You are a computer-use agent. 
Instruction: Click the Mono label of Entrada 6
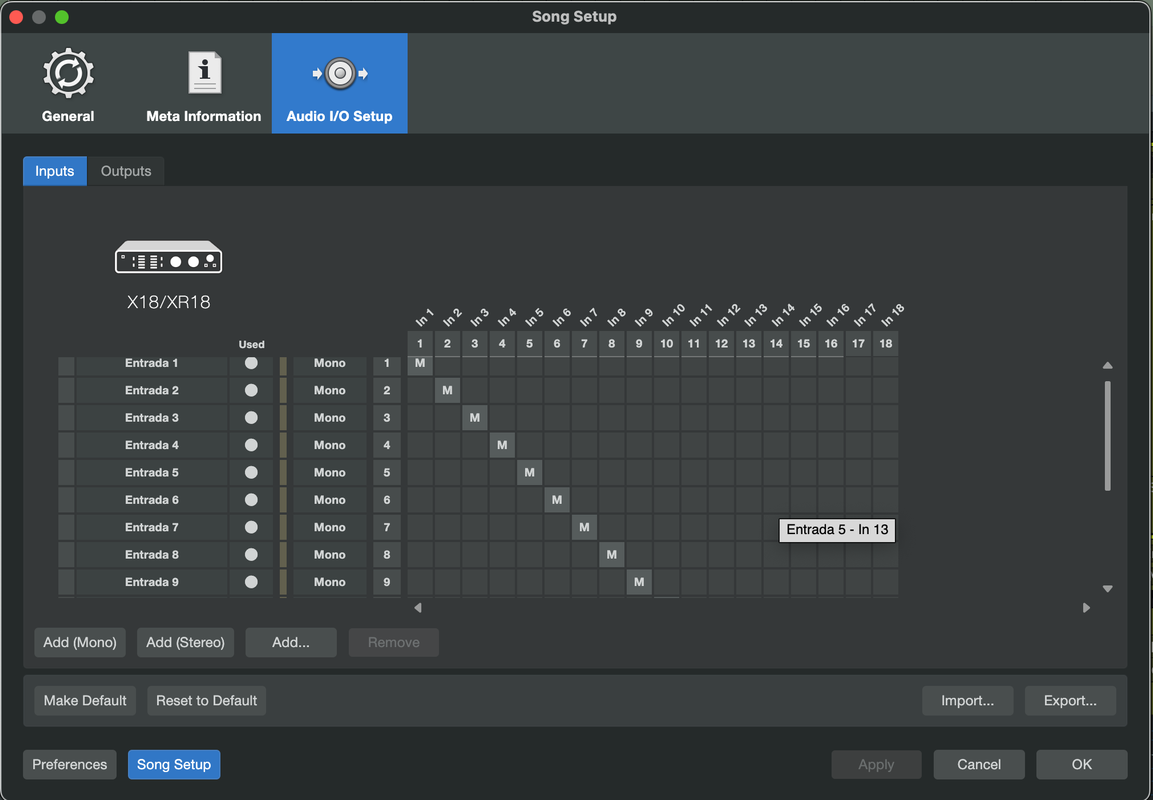(329, 500)
